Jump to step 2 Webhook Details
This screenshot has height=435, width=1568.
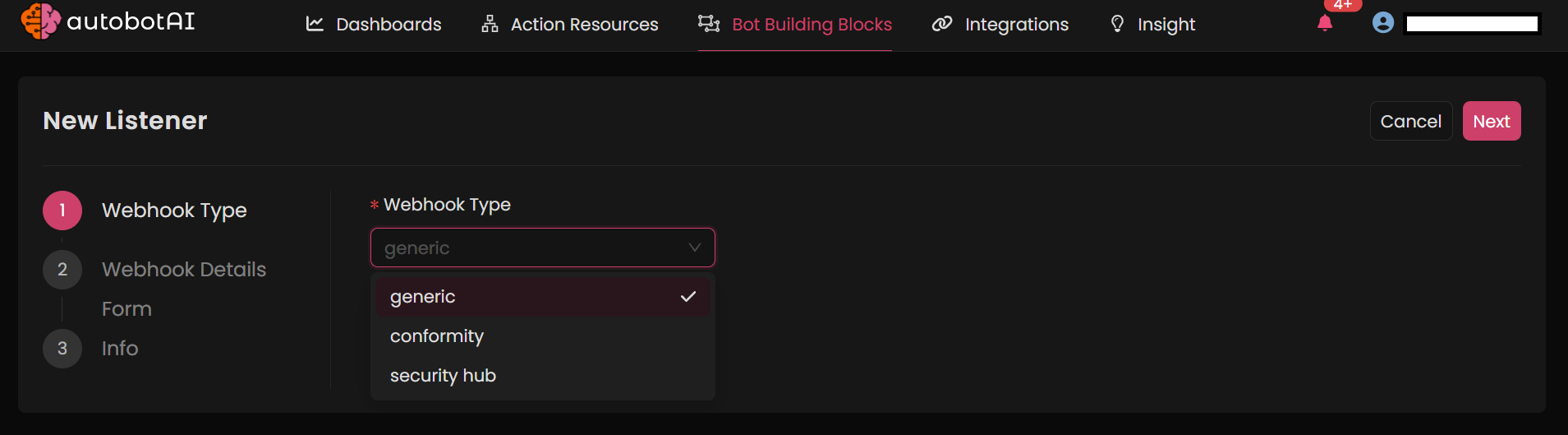tap(184, 270)
